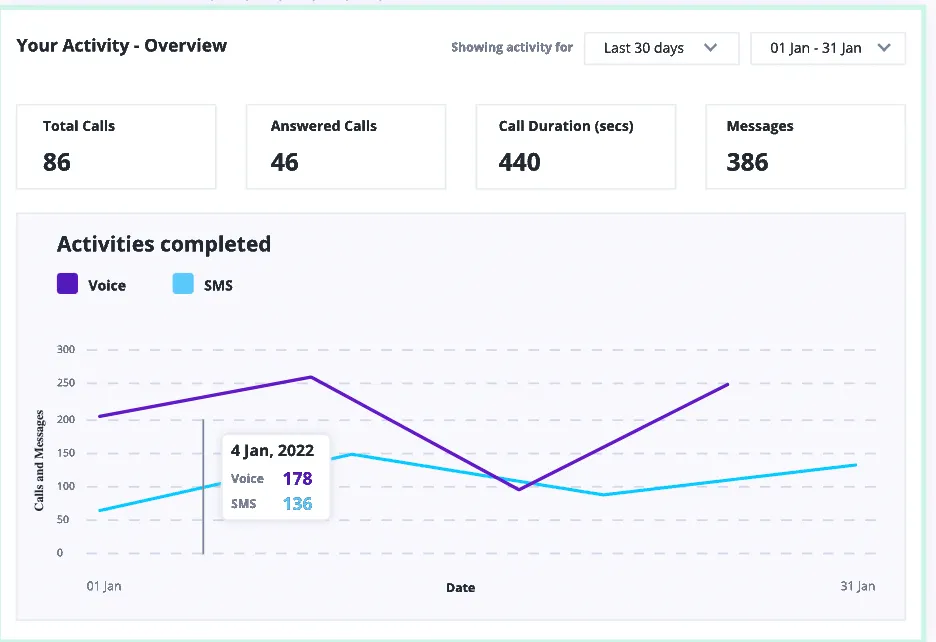Screen dimensions: 936x642
Task: Click the Call Duration (secs) card
Action: (575, 146)
